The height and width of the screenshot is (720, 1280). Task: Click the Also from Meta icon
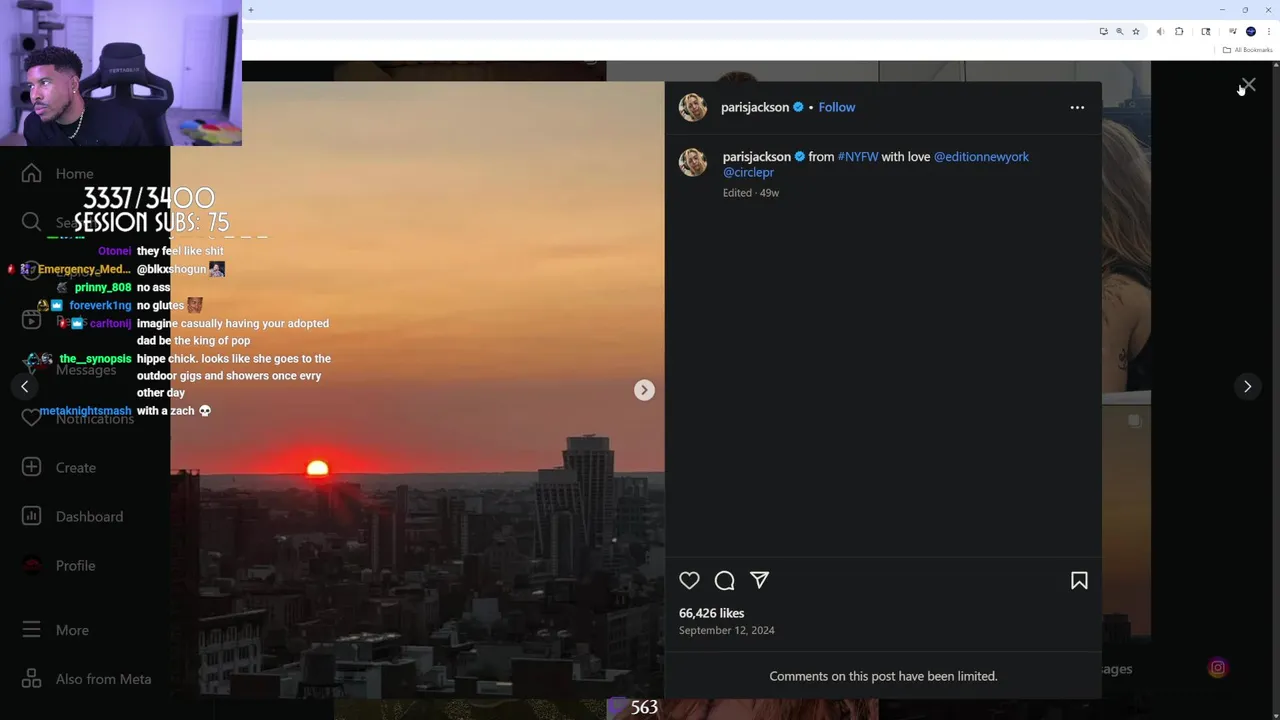click(31, 679)
